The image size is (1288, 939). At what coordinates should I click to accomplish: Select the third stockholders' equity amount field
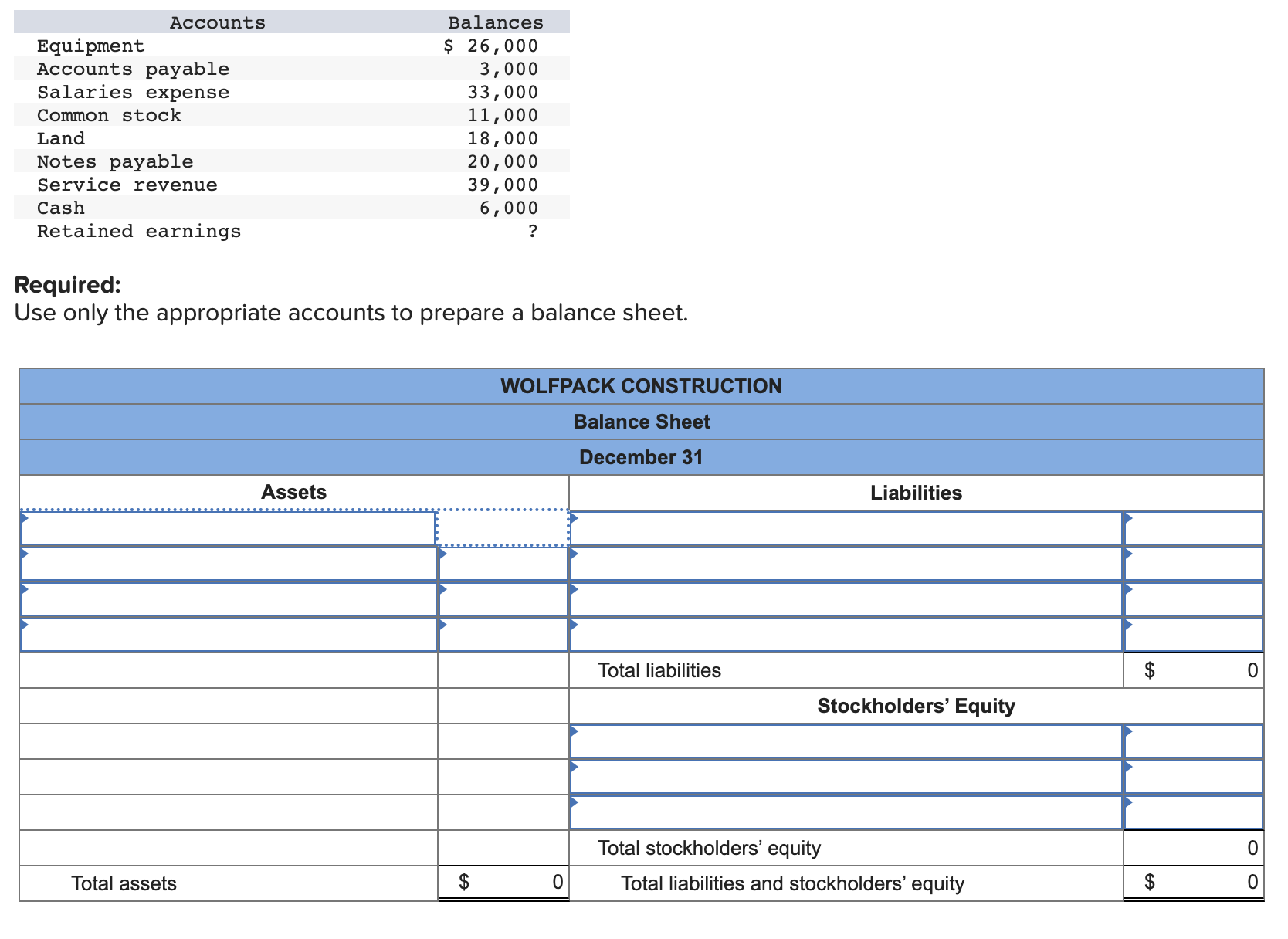[x=1194, y=812]
